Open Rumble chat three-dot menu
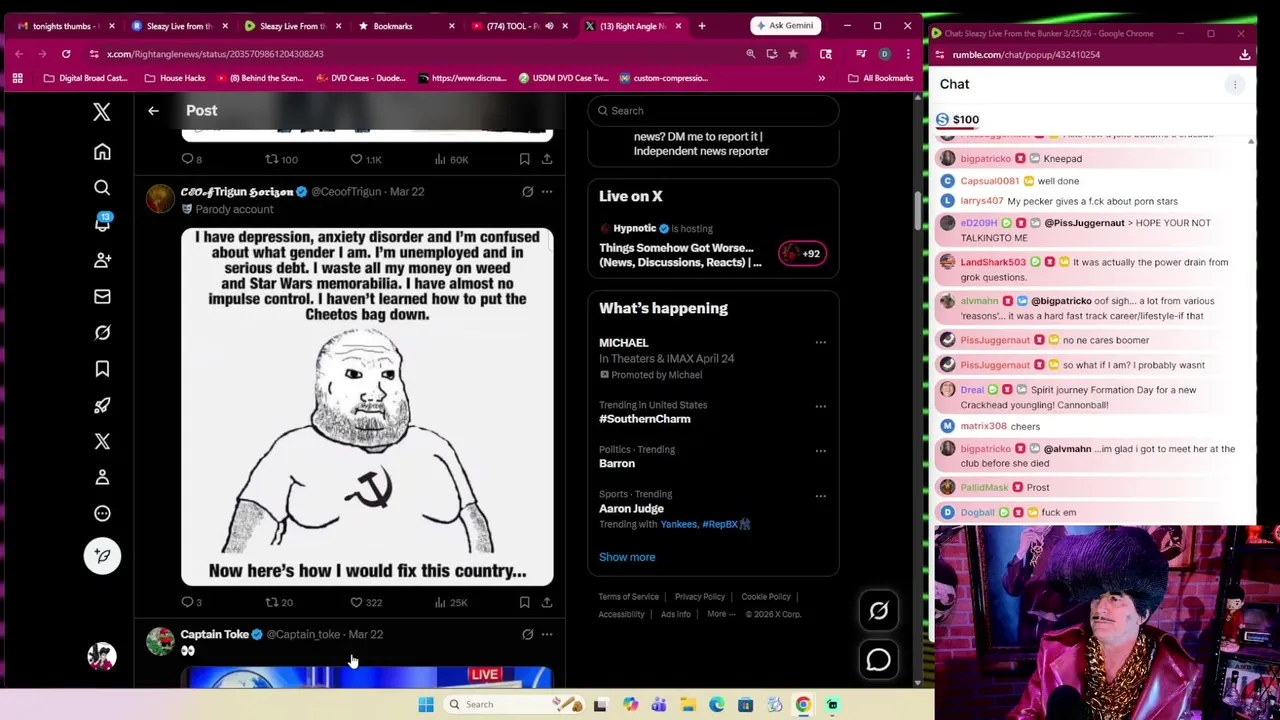 [x=1235, y=85]
